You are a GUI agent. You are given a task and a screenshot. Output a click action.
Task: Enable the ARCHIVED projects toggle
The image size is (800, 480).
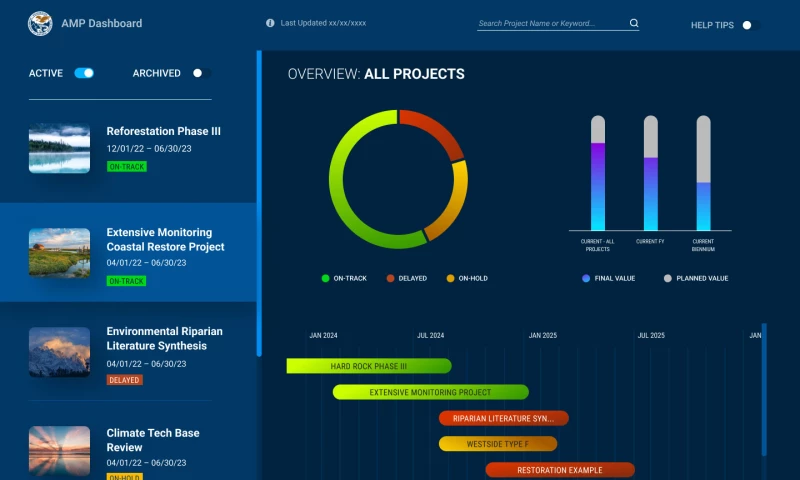(x=201, y=73)
